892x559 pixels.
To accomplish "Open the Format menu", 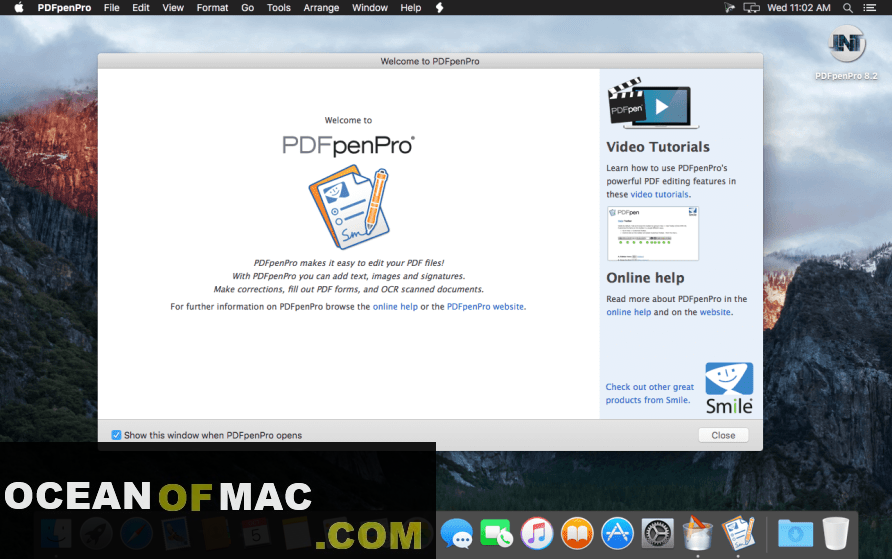I will 212,7.
